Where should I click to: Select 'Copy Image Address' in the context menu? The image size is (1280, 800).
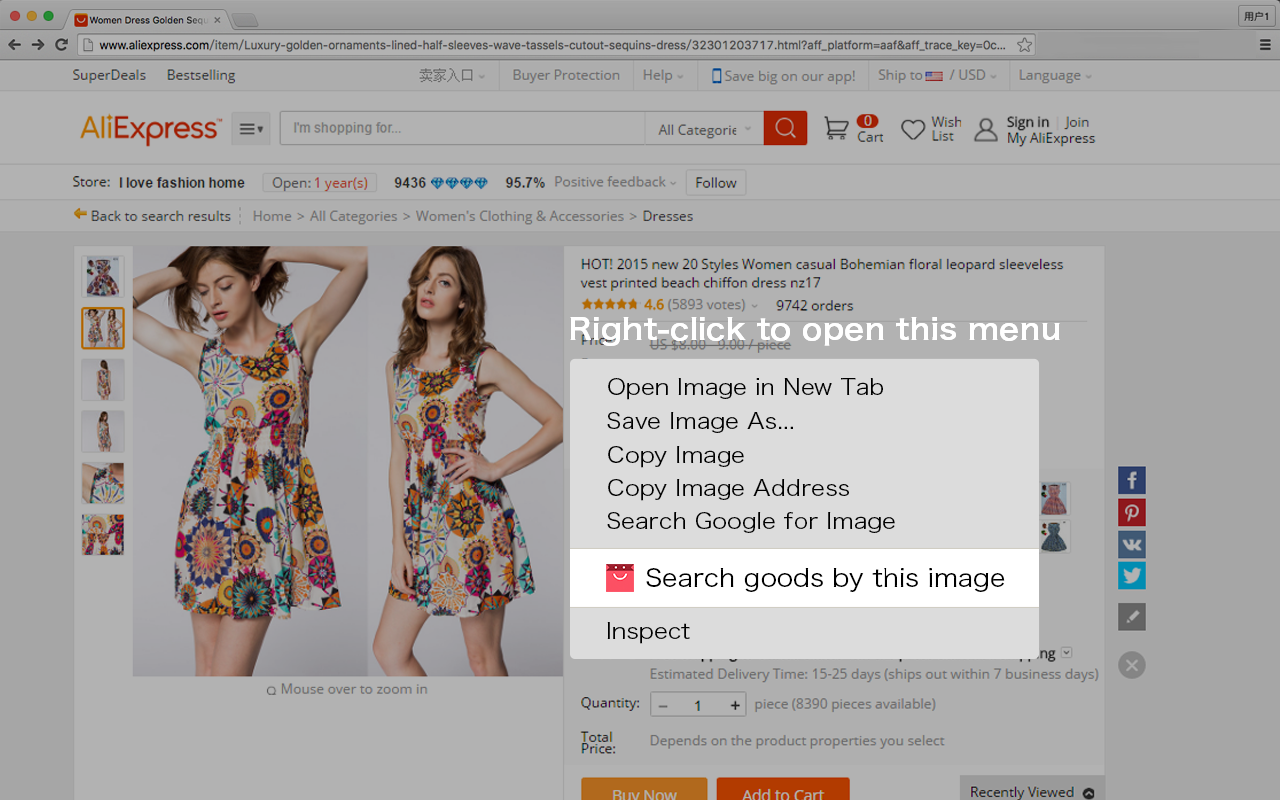click(x=727, y=488)
